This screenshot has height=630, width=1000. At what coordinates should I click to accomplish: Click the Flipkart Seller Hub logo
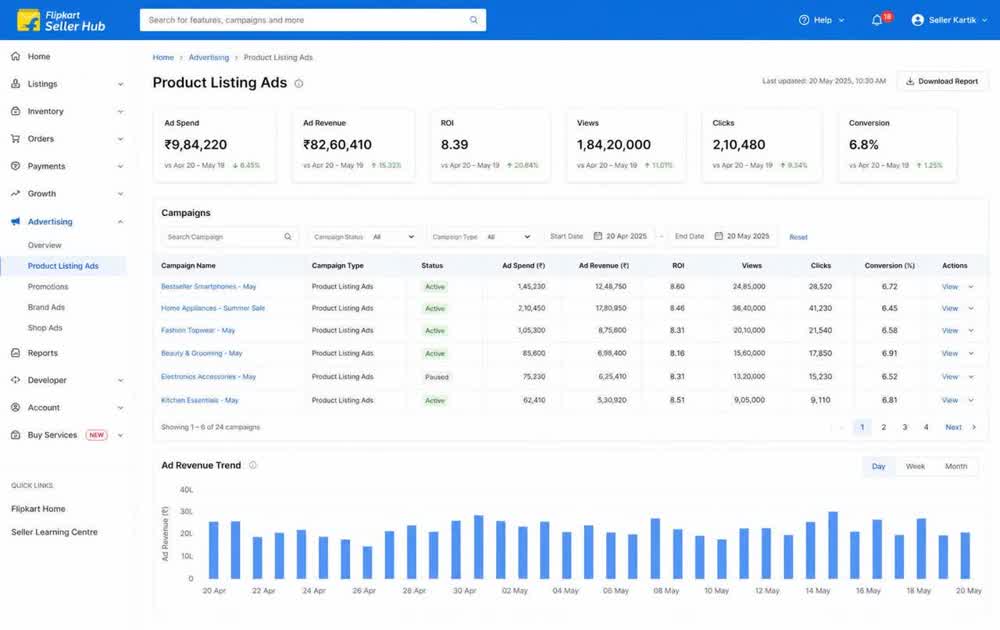click(x=61, y=20)
